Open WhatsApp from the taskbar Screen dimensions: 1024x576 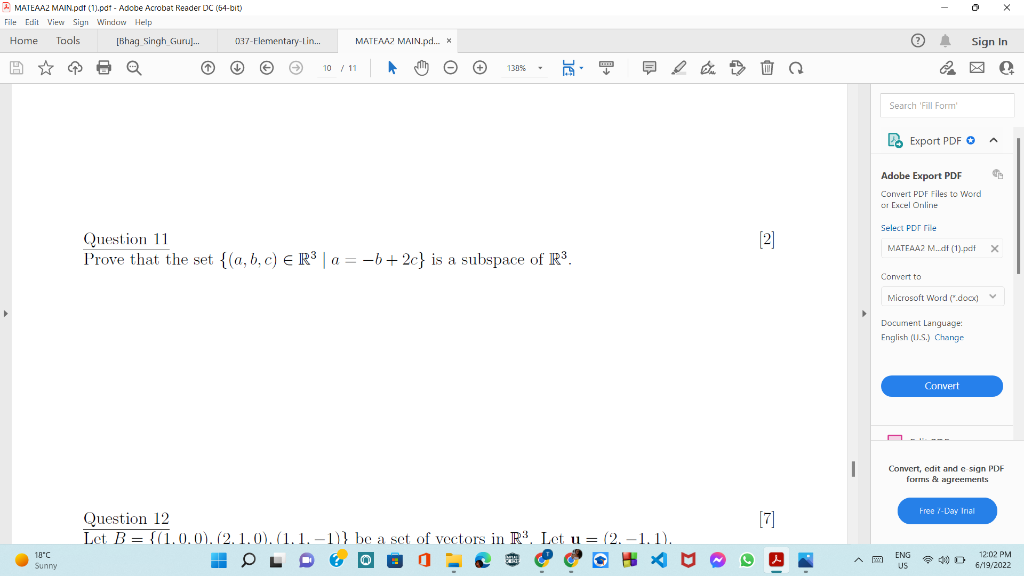(x=746, y=560)
